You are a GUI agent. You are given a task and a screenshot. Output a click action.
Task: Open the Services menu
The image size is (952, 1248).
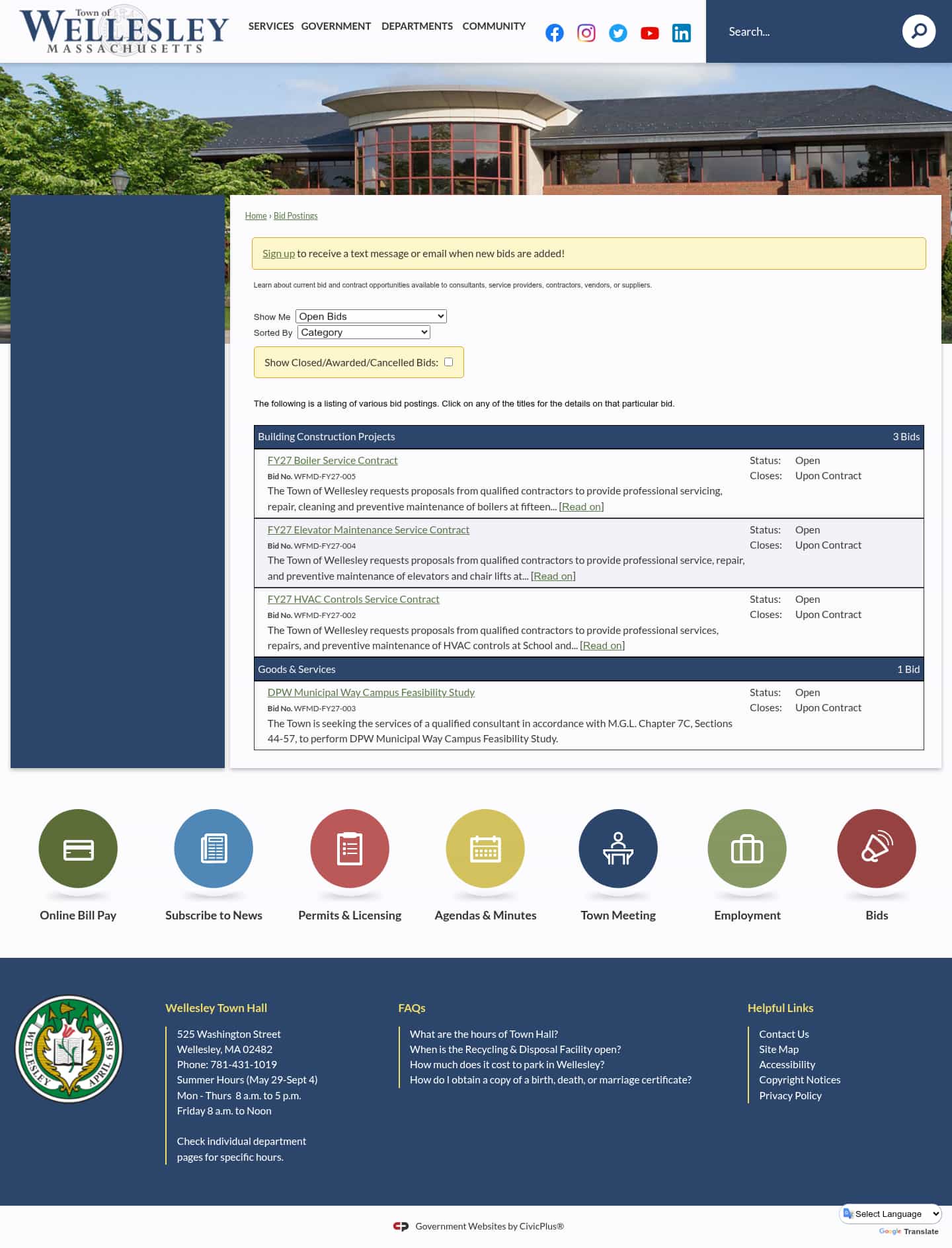271,26
